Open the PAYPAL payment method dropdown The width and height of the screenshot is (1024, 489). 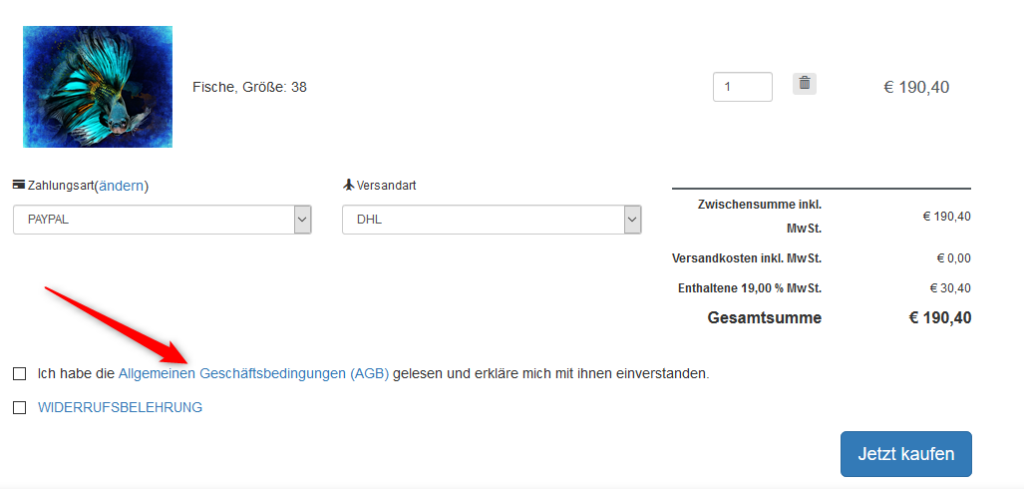point(162,220)
